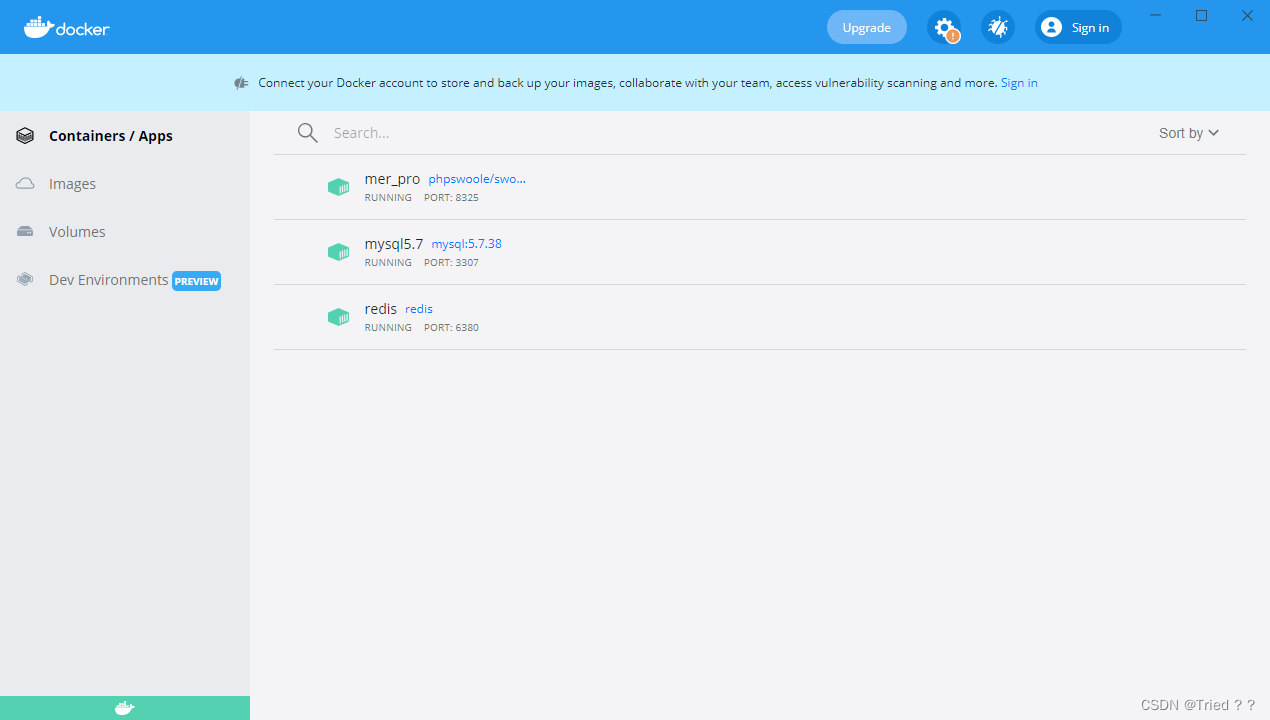Maximize the Docker window

pyautogui.click(x=1202, y=15)
